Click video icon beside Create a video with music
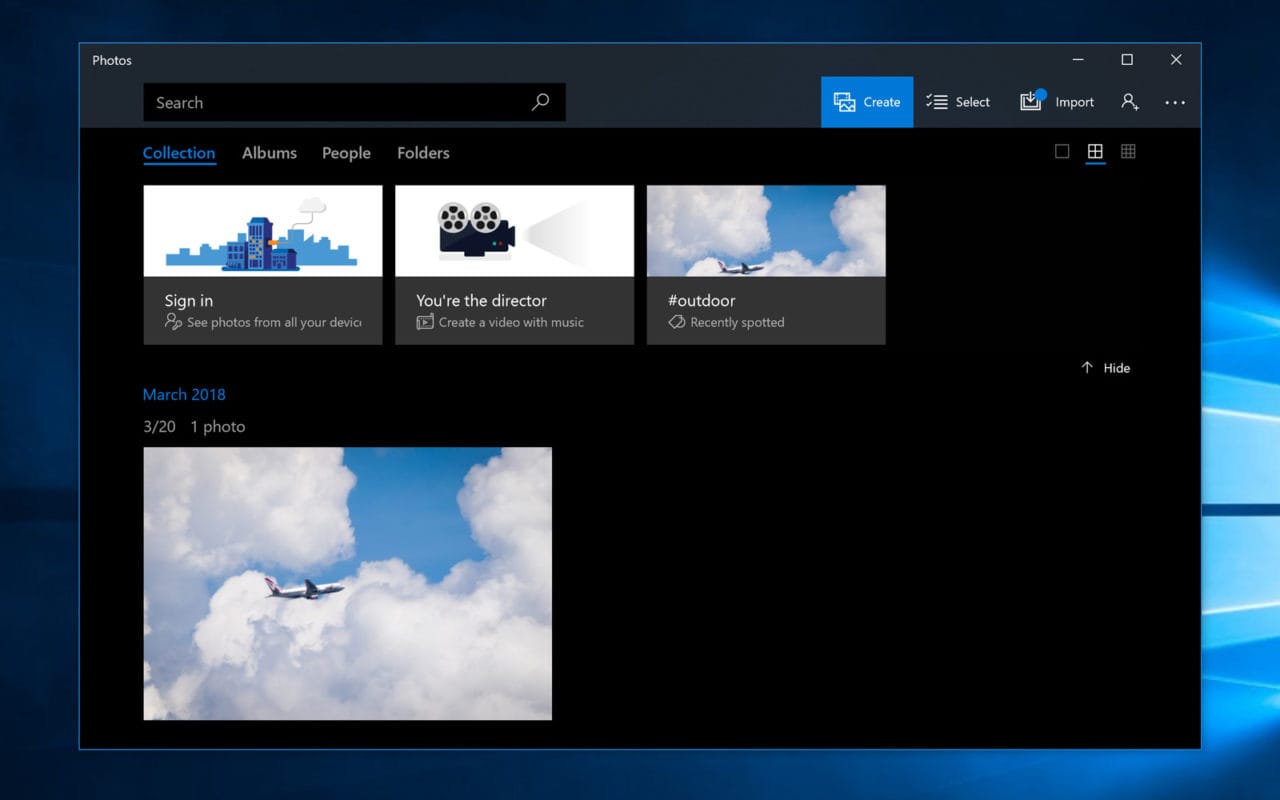 tap(425, 322)
